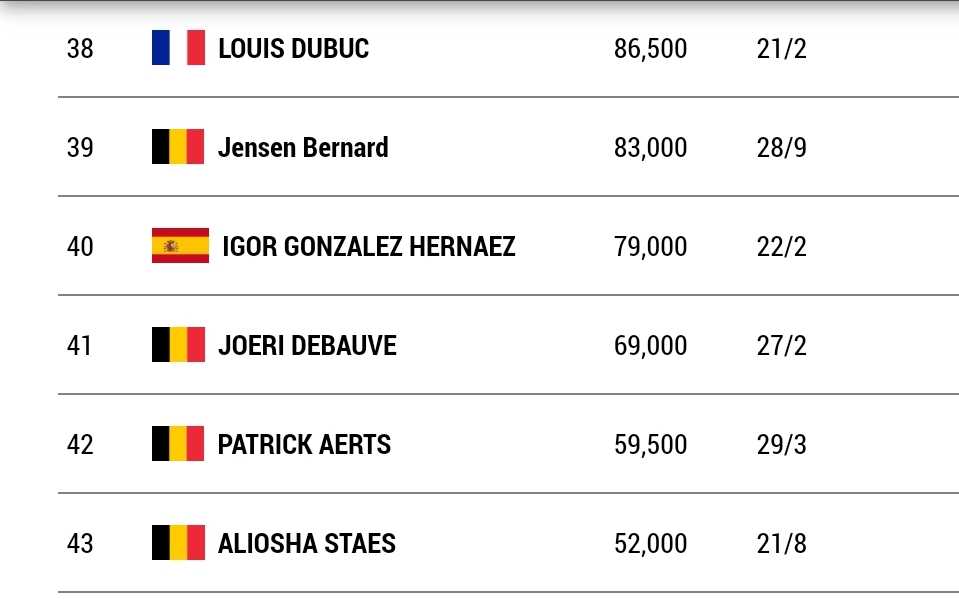Select PATRICK AERTS name
Viewport: 959px width, 599px height.
[304, 445]
